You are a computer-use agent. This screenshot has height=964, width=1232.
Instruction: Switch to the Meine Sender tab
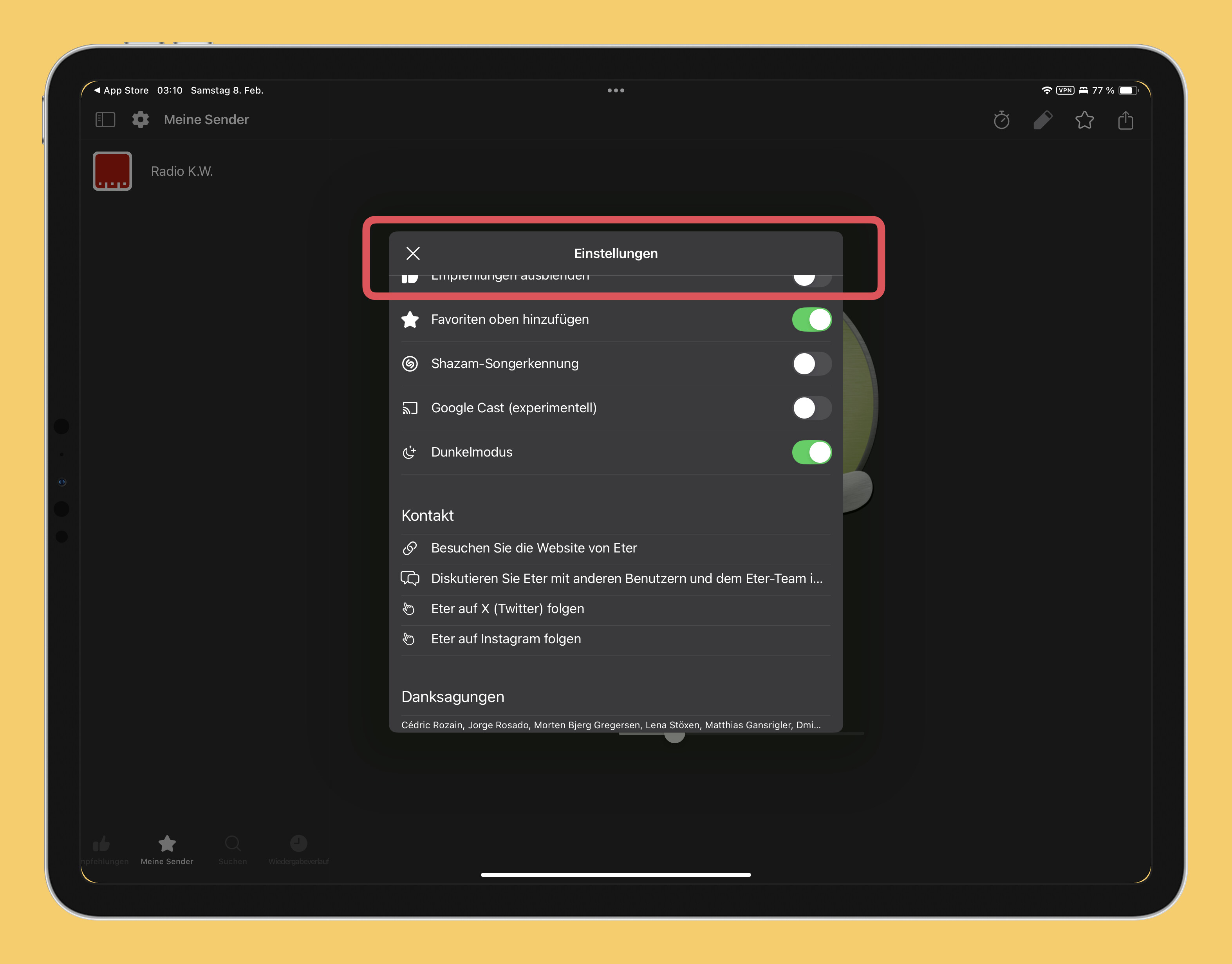tap(167, 850)
